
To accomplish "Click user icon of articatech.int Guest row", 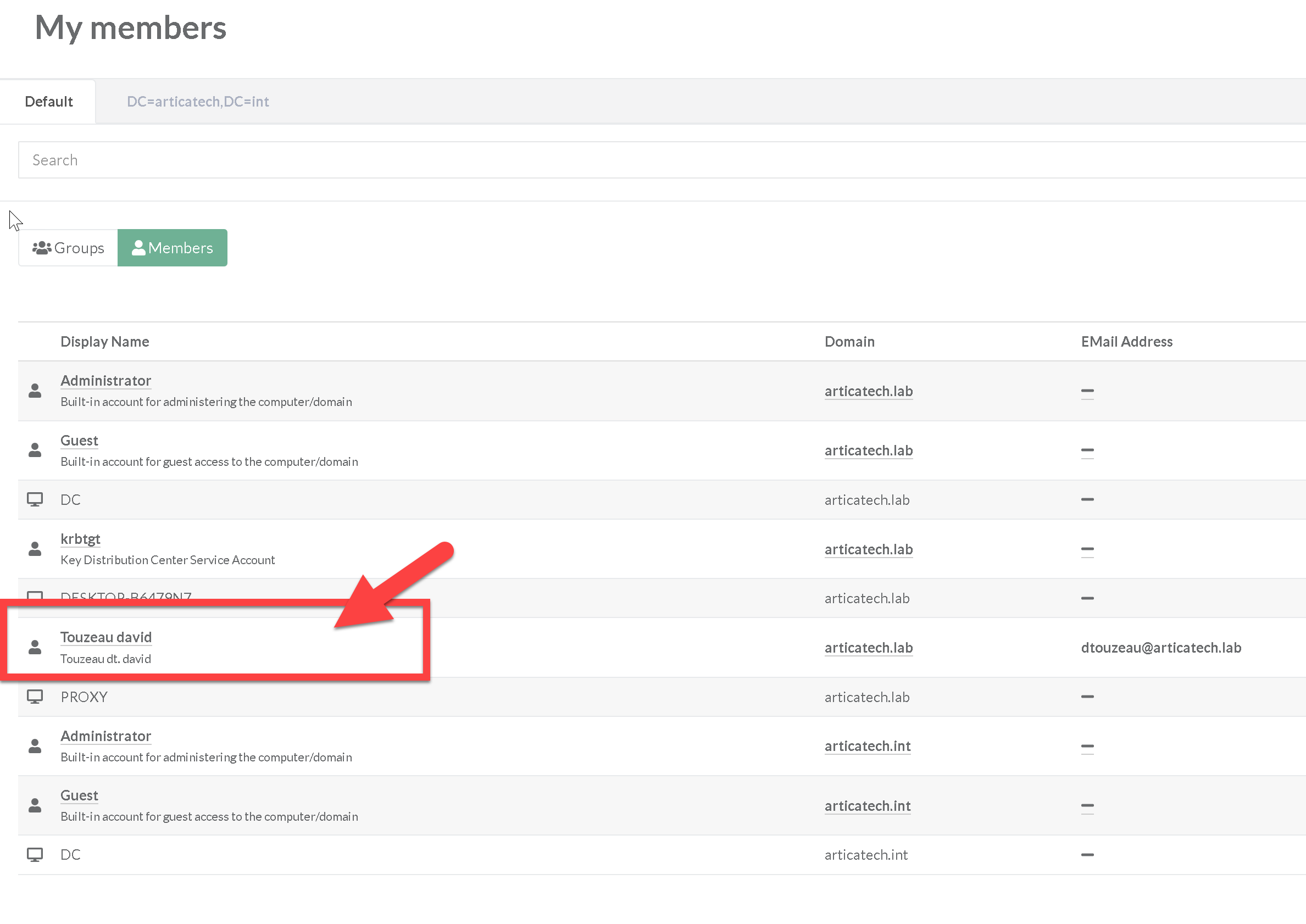I will pyautogui.click(x=35, y=805).
